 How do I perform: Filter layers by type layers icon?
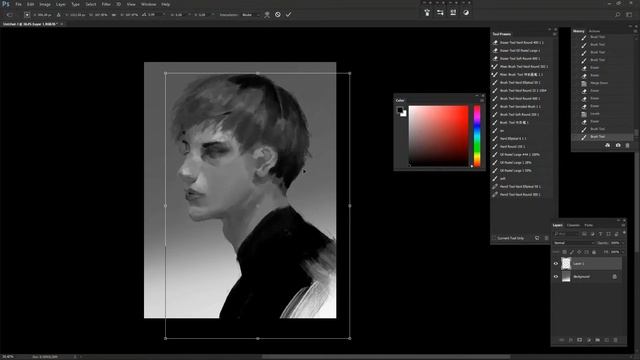(x=600, y=234)
